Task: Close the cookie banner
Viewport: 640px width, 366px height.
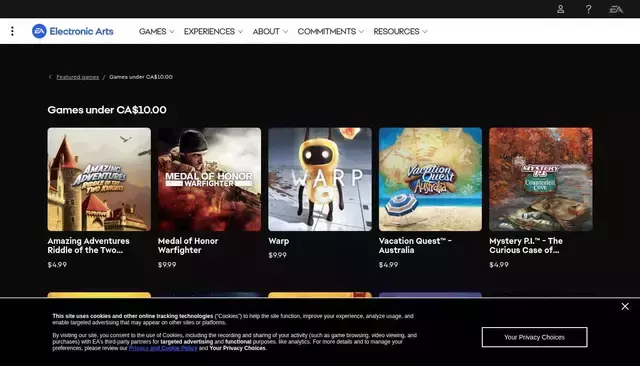Action: coord(625,306)
